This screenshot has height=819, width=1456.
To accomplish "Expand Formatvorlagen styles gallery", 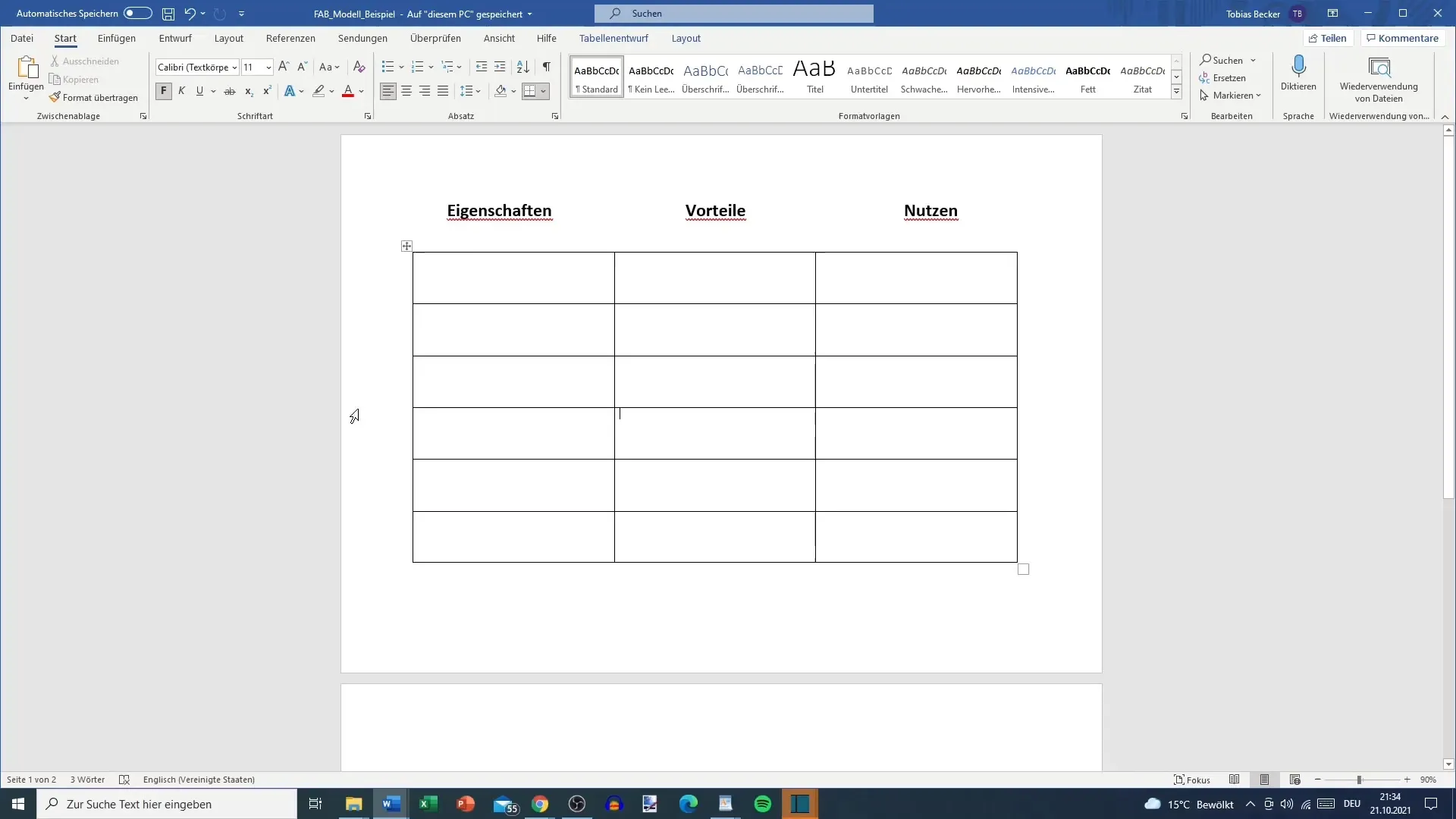I will tap(1176, 92).
